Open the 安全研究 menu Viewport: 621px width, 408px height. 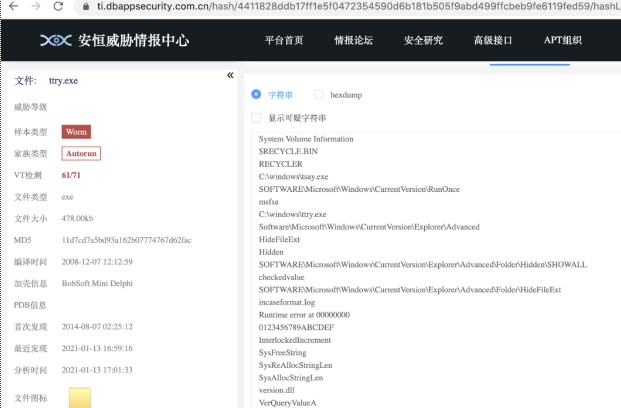coord(425,41)
